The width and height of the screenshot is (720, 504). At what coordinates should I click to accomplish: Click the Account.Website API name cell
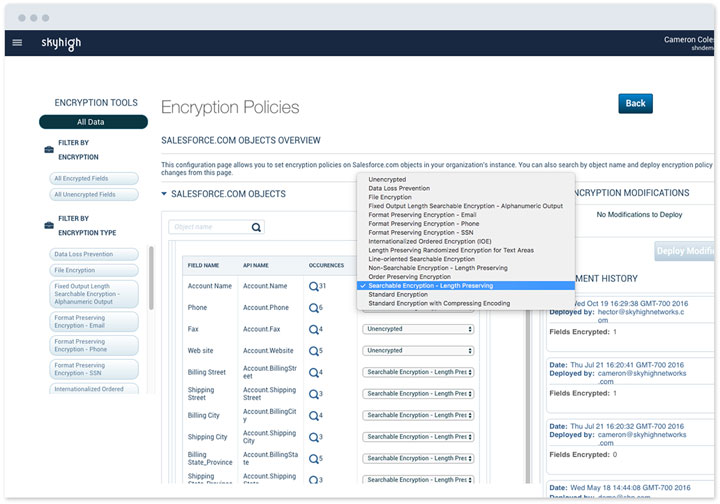[268, 351]
